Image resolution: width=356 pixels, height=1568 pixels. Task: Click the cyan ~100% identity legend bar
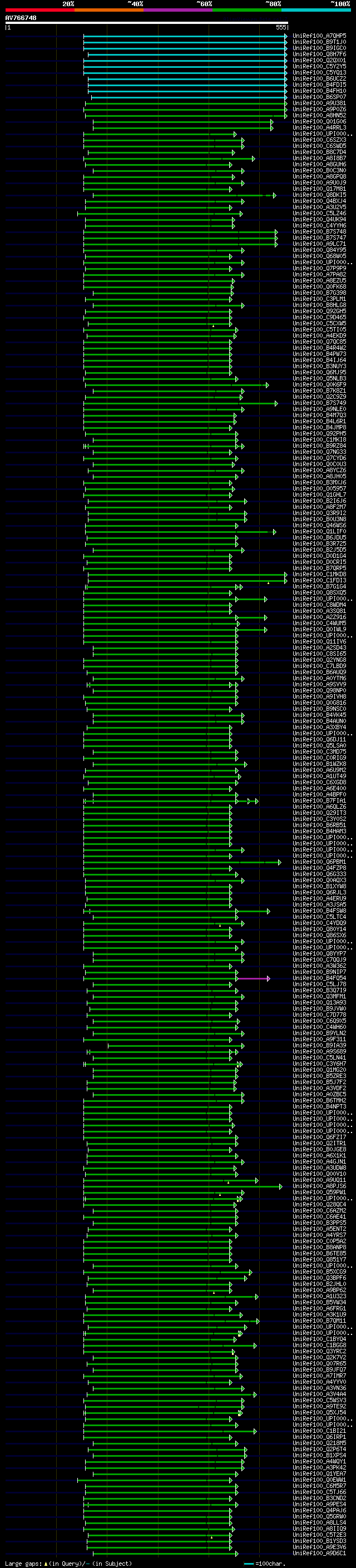[316, 10]
